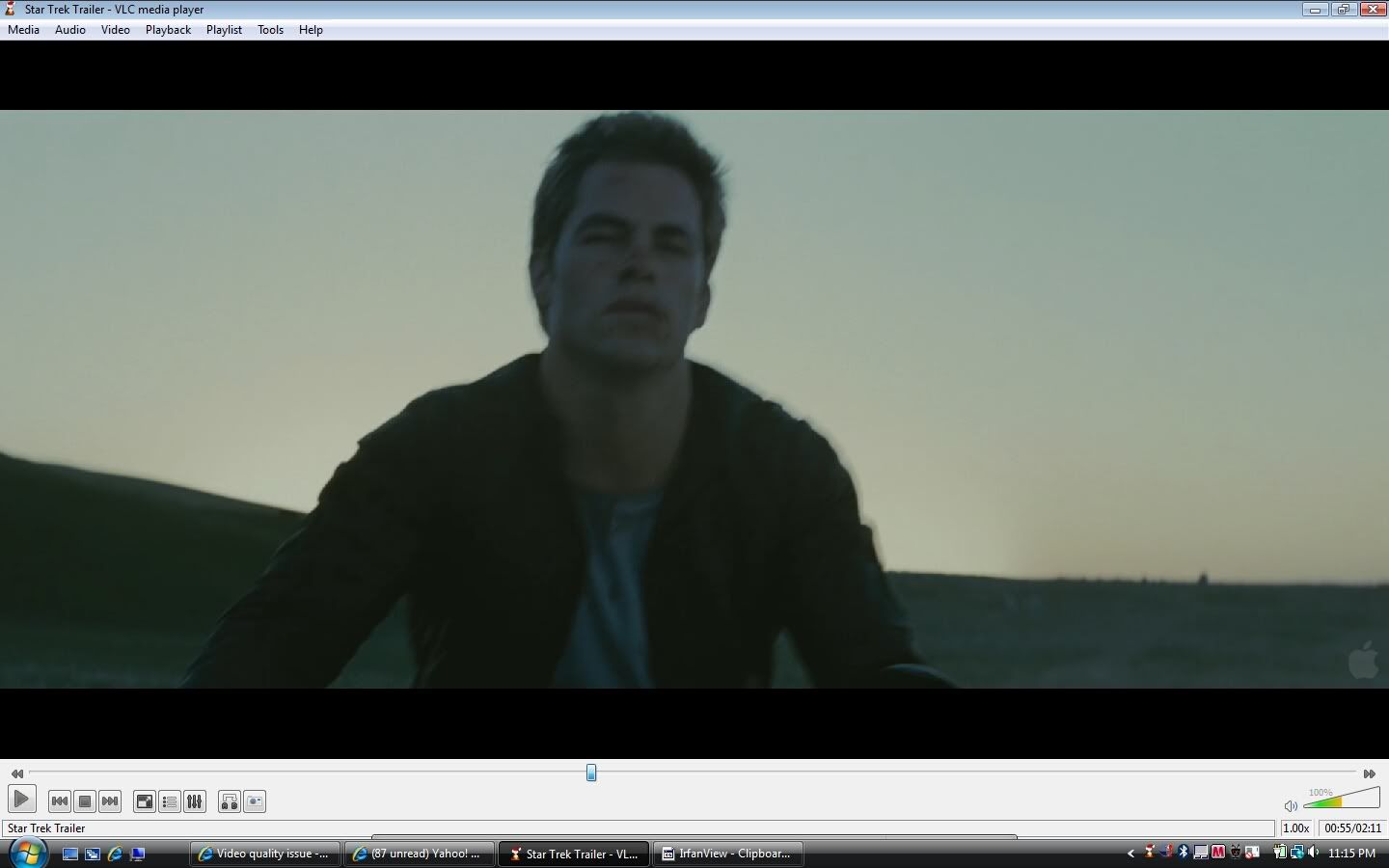1389x868 pixels.
Task: Click the monitor icon in quick launch
Action: click(x=138, y=854)
